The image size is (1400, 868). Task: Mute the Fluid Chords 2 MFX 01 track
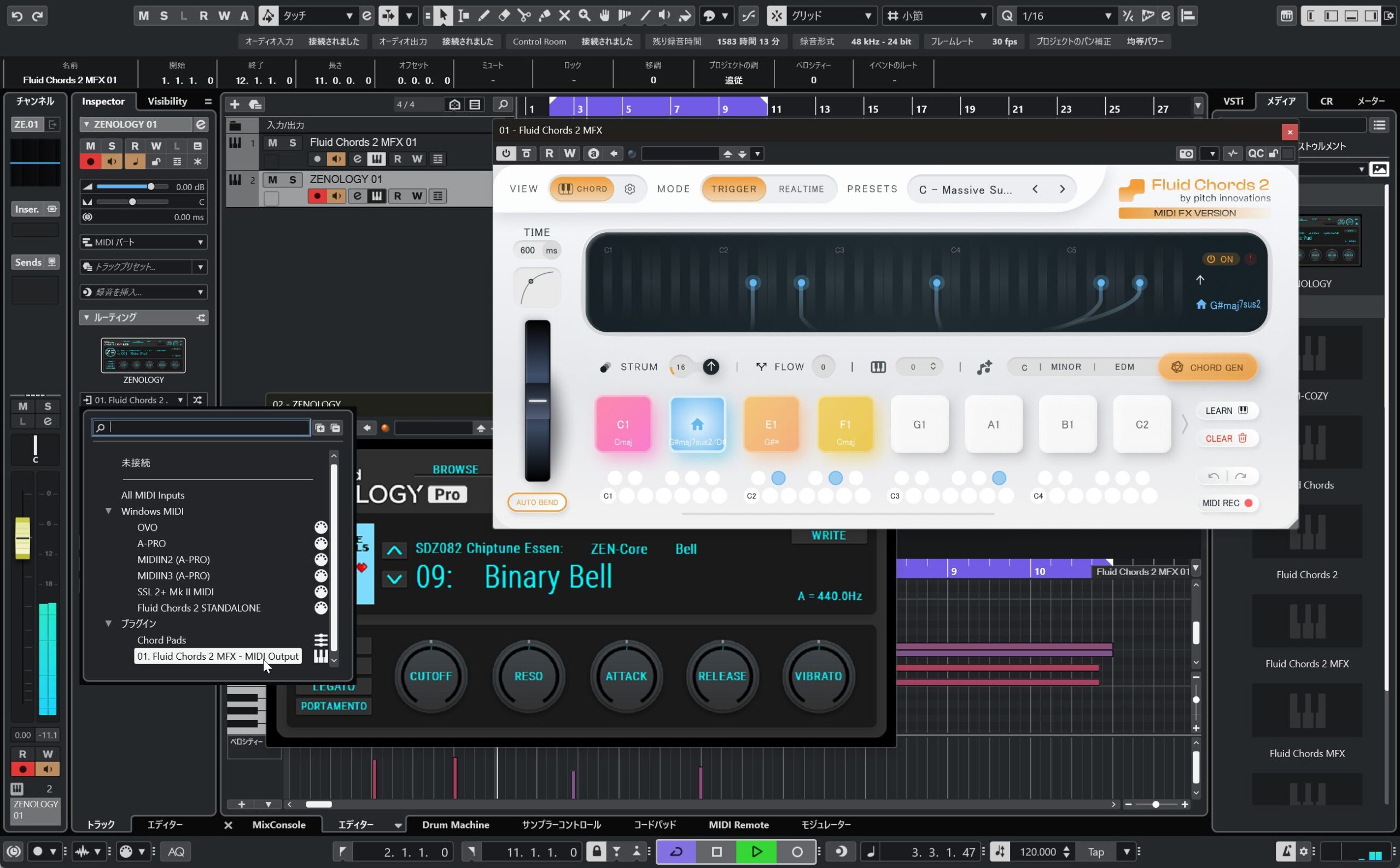click(272, 142)
